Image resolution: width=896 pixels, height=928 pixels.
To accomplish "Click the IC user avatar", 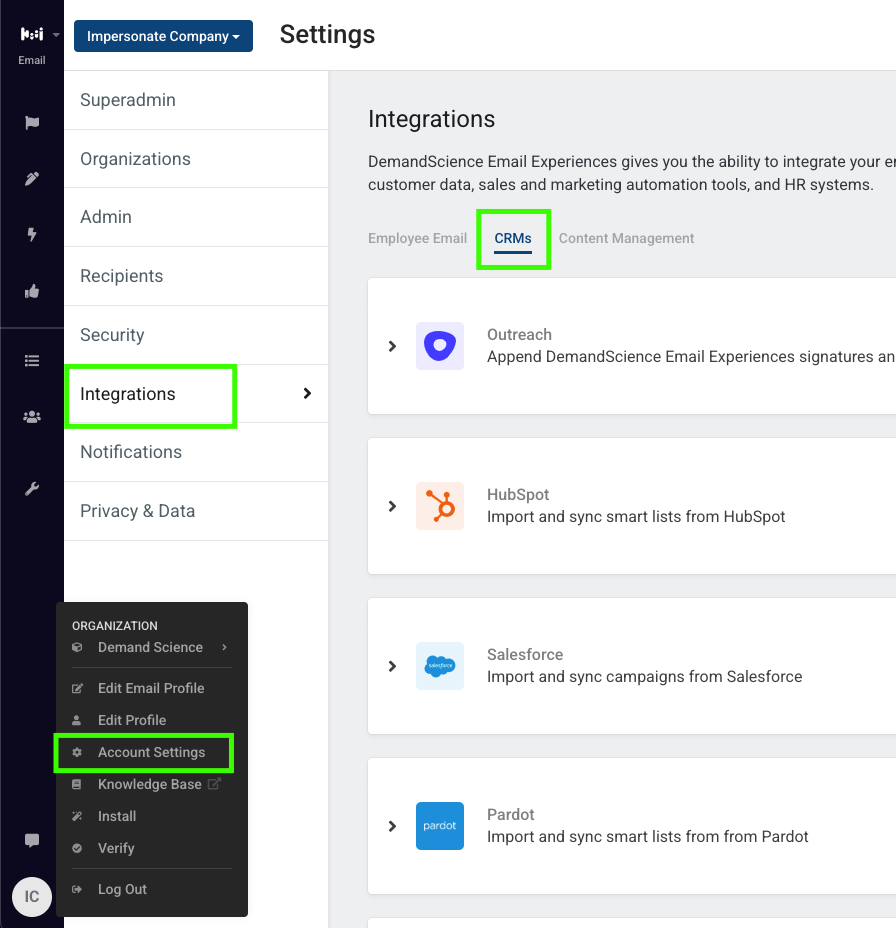I will (32, 897).
